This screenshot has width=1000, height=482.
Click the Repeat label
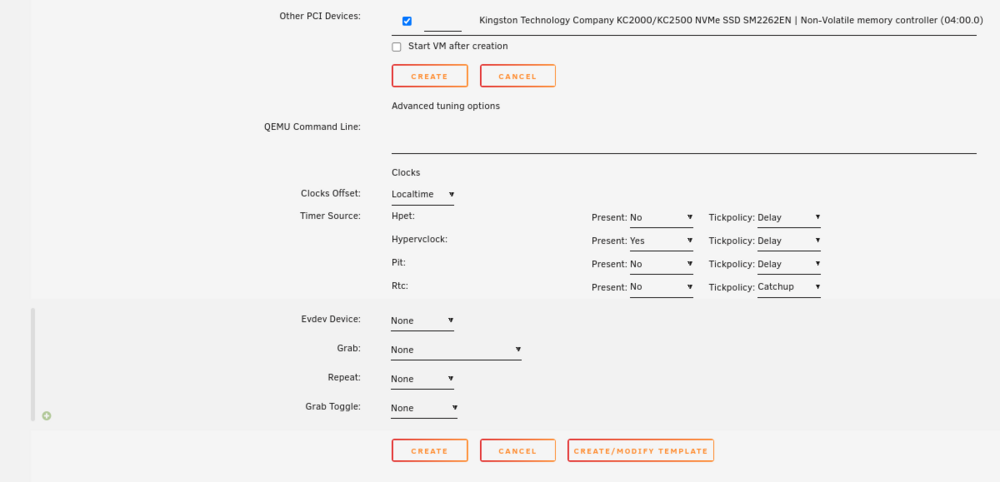point(344,377)
